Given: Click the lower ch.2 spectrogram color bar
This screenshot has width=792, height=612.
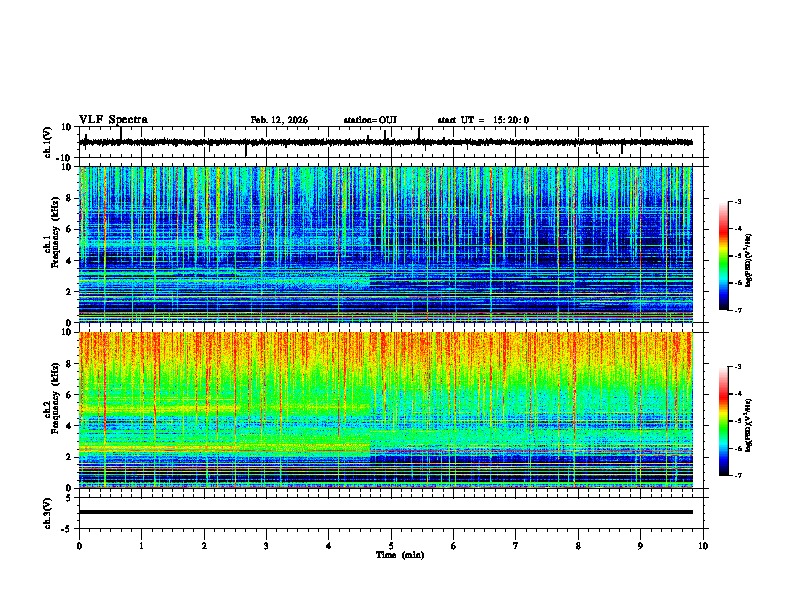Looking at the screenshot, I should coord(724,421).
